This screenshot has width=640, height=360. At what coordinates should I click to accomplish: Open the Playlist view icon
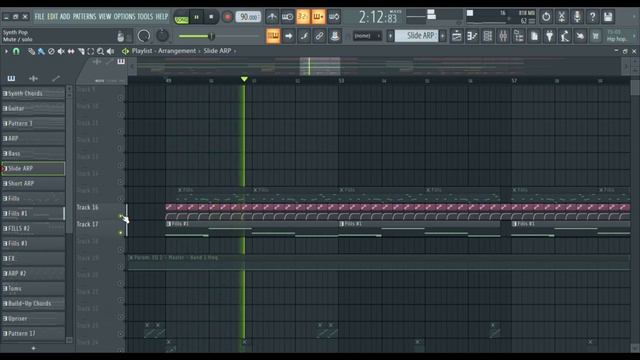[457, 36]
